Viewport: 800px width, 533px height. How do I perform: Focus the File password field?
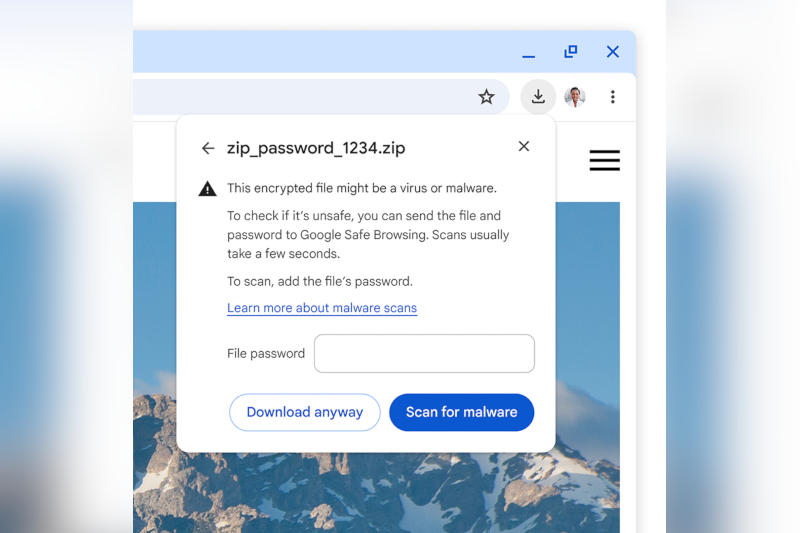424,354
